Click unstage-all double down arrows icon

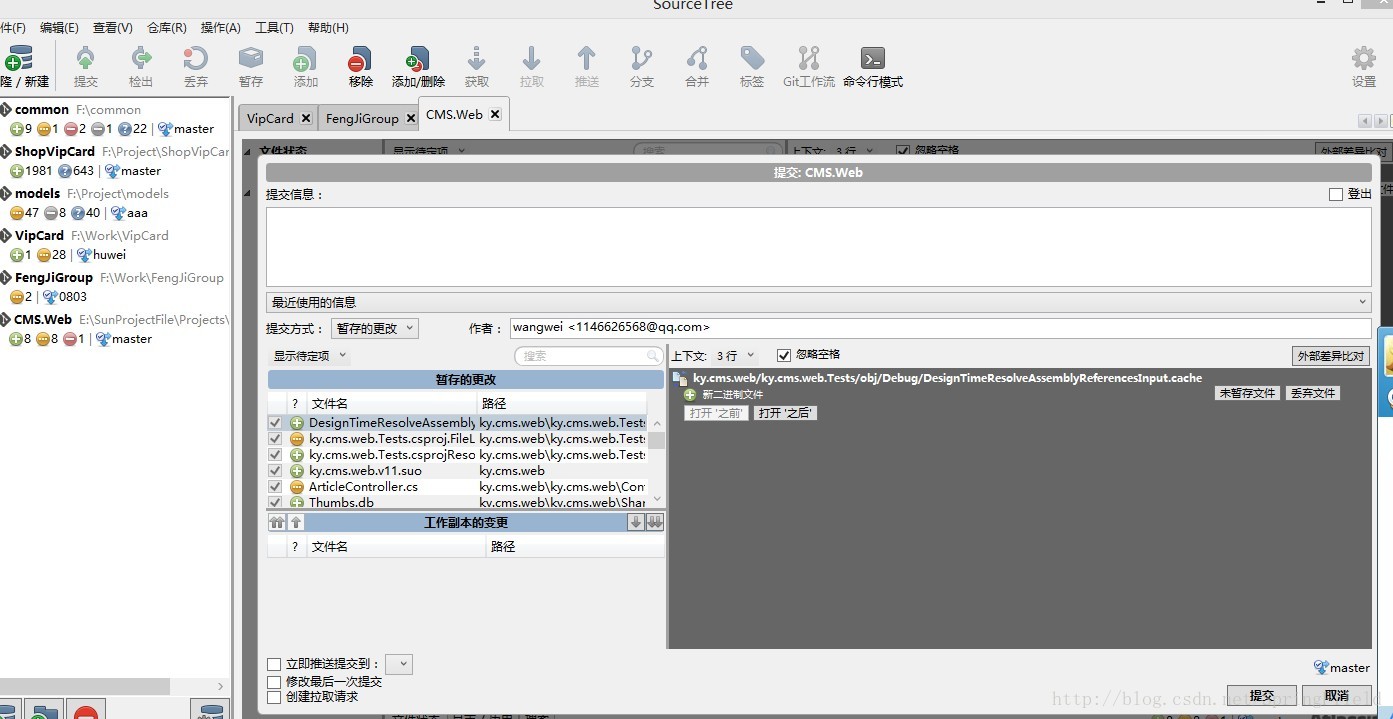pos(655,523)
